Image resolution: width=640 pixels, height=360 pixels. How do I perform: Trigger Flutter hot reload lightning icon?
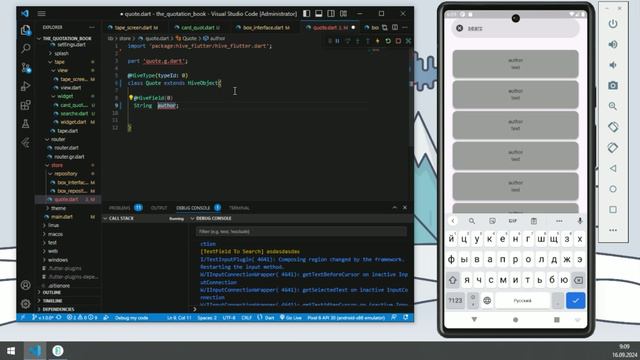click(x=378, y=41)
